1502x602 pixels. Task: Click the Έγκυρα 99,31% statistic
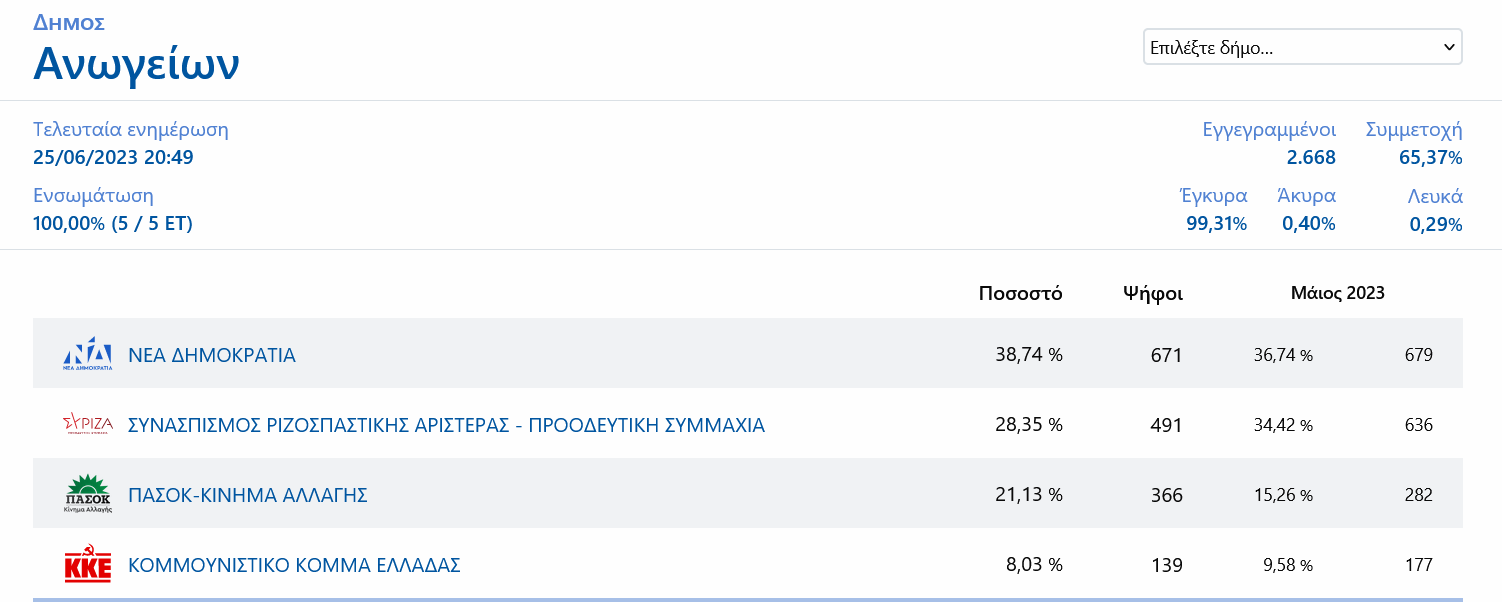pyautogui.click(x=1216, y=223)
